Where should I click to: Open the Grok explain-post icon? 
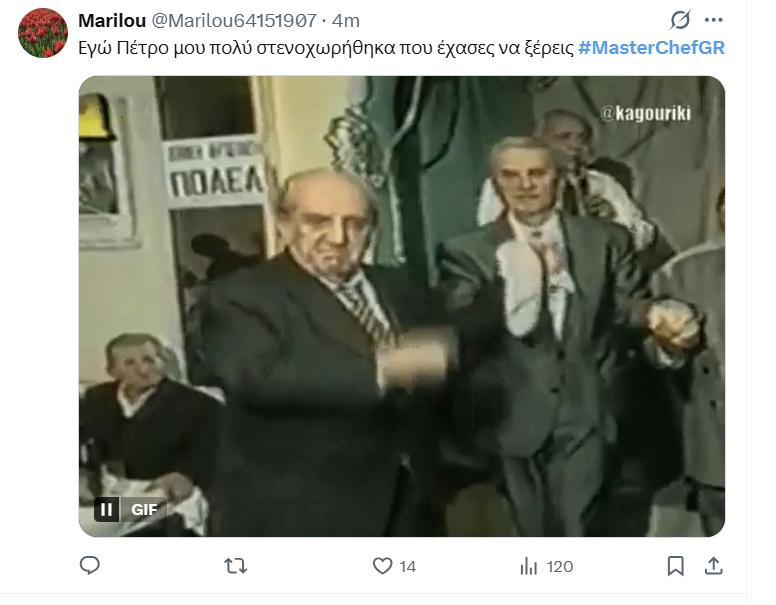click(x=680, y=20)
